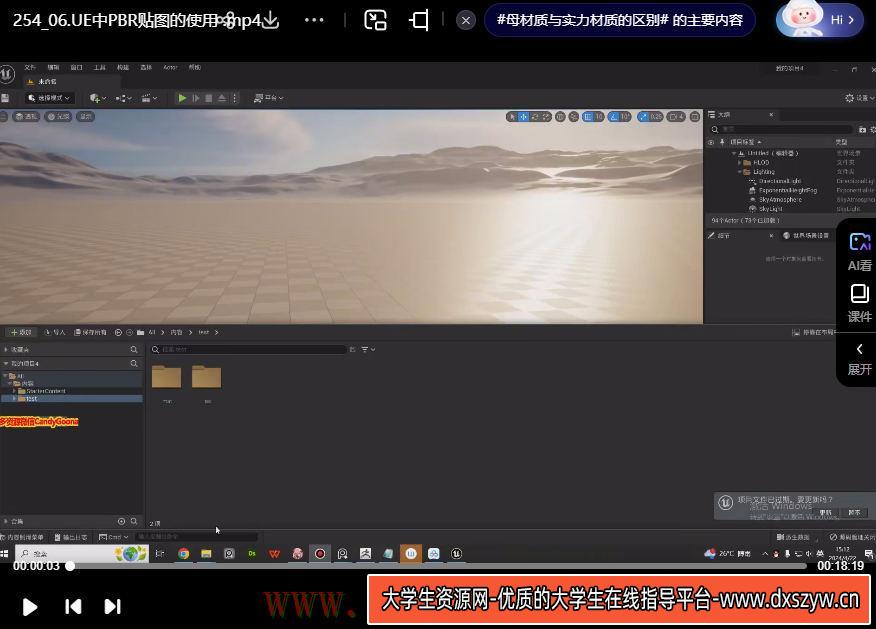Select the viewport selection arrow tool

[x=512, y=116]
